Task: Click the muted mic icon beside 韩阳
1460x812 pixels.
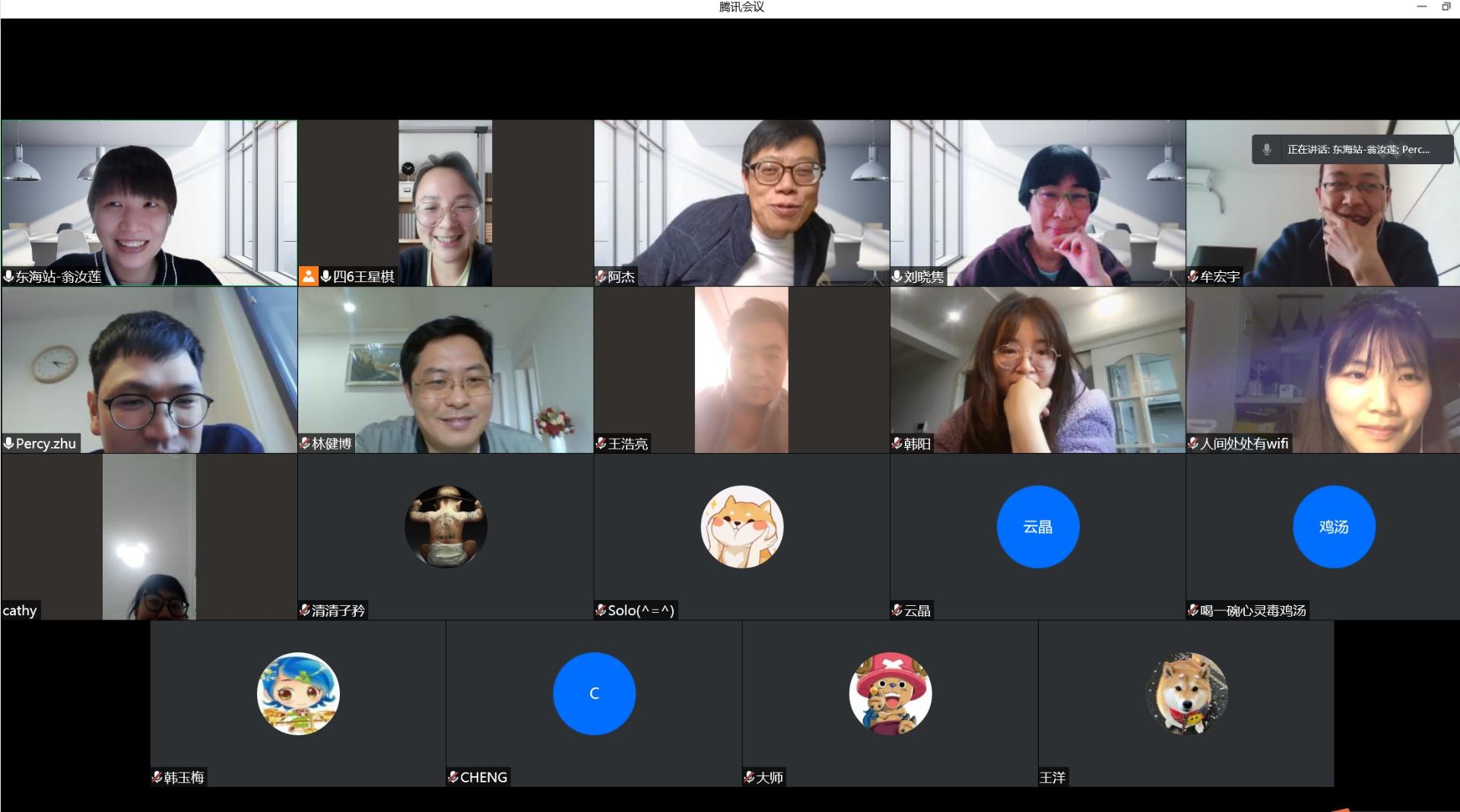Action: click(897, 443)
